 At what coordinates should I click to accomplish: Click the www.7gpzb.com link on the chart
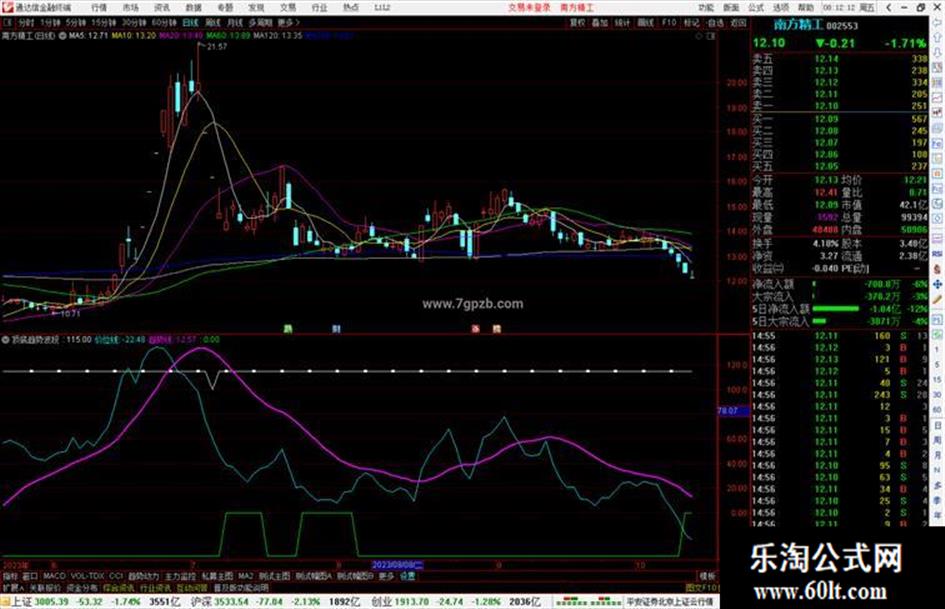tap(472, 304)
